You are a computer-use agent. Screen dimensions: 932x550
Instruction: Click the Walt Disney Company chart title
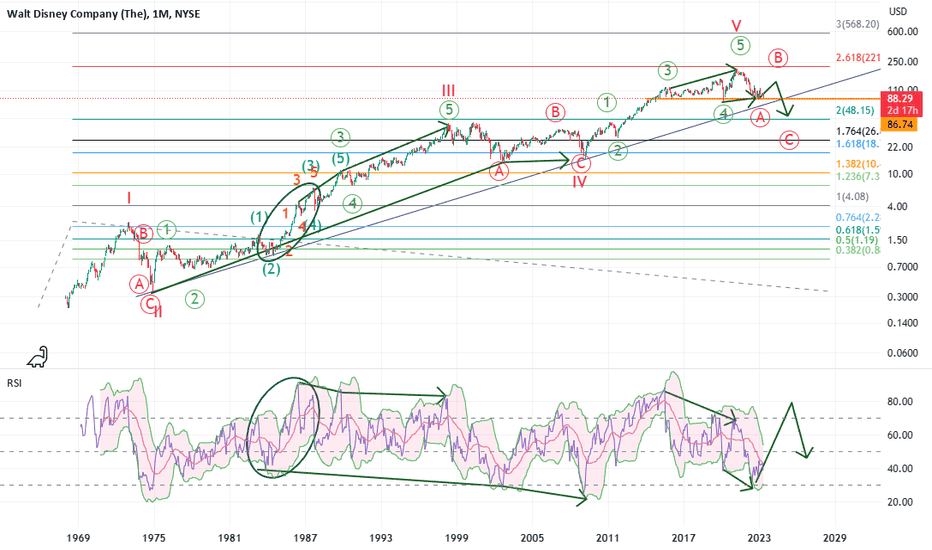[x=103, y=14]
